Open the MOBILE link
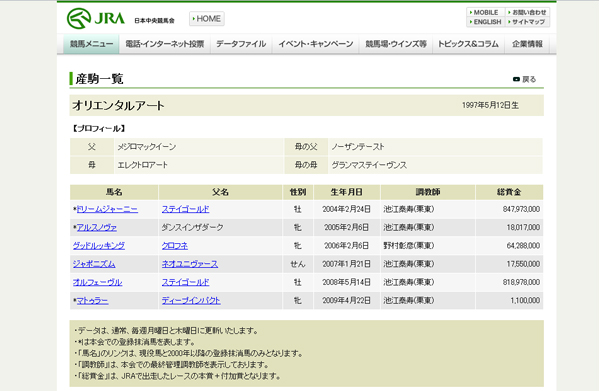The height and width of the screenshot is (391, 600). (x=486, y=13)
